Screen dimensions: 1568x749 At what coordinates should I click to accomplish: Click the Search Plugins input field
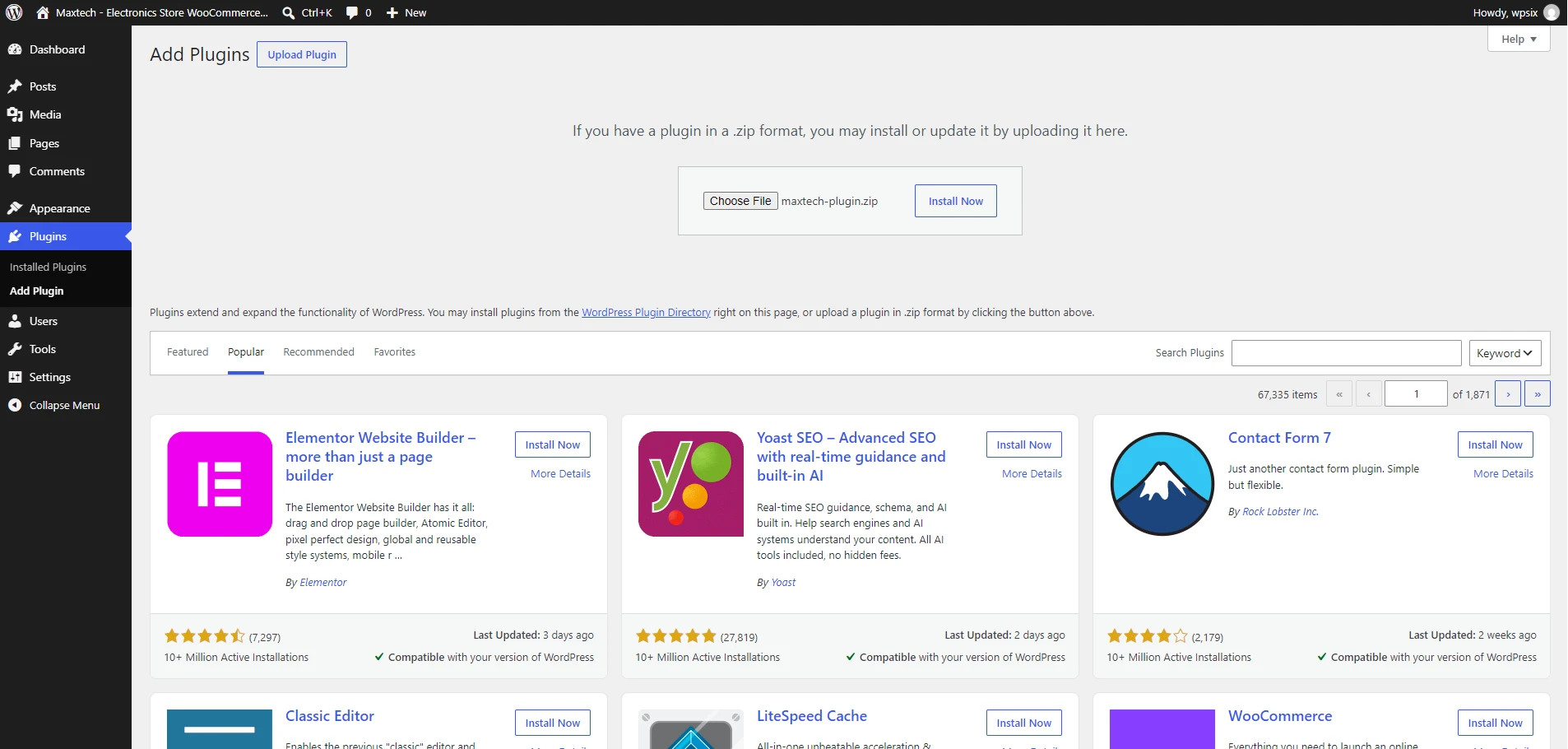click(x=1347, y=353)
